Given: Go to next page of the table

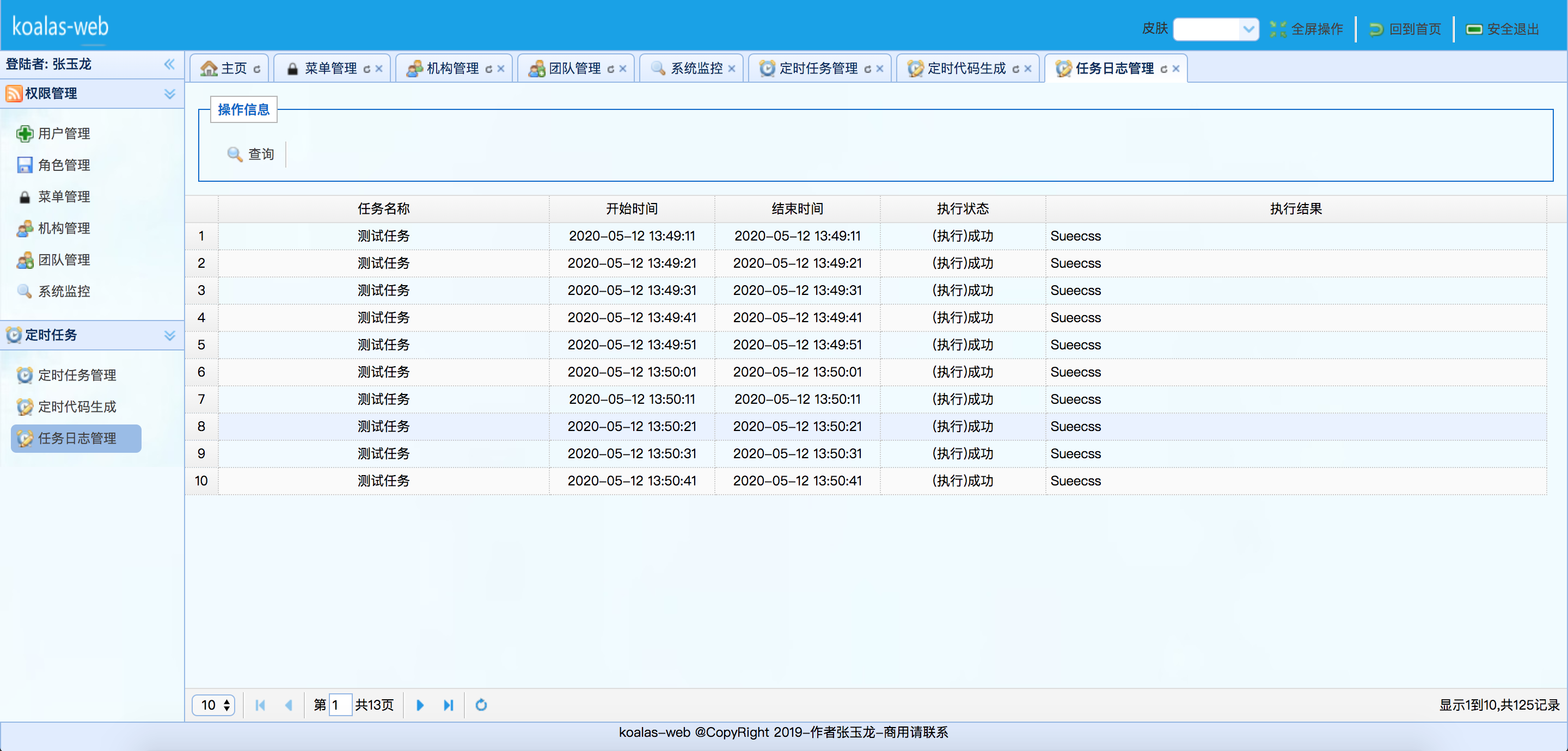Looking at the screenshot, I should [419, 705].
